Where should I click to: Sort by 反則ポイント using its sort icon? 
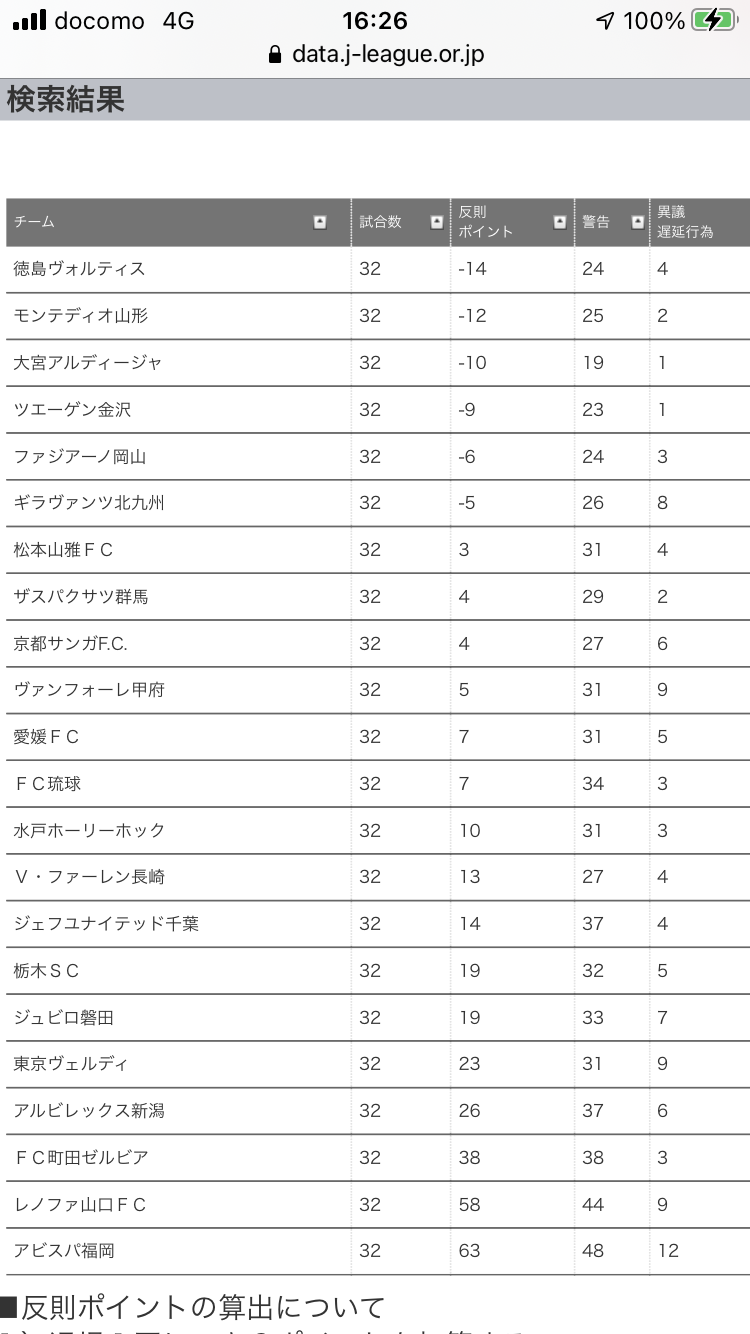click(560, 222)
